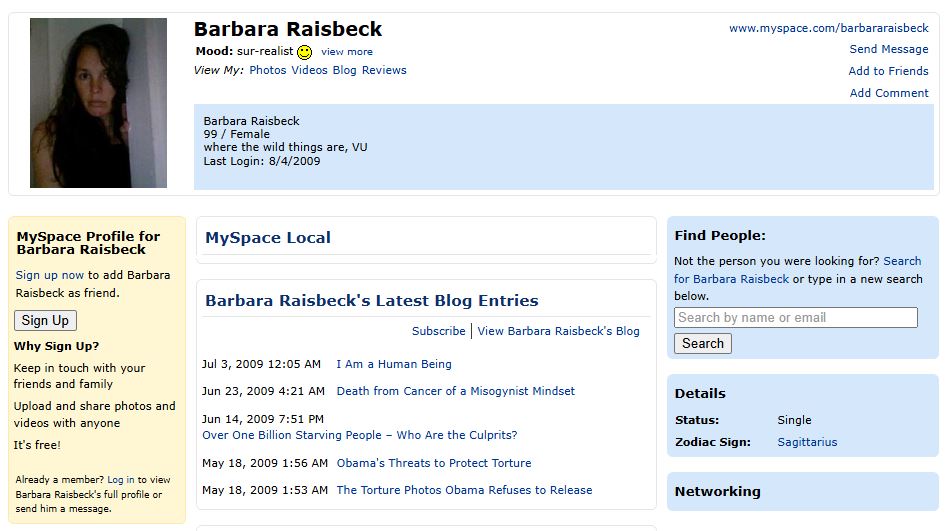
Task: Click the '99 / Female' text
Action: point(237,134)
